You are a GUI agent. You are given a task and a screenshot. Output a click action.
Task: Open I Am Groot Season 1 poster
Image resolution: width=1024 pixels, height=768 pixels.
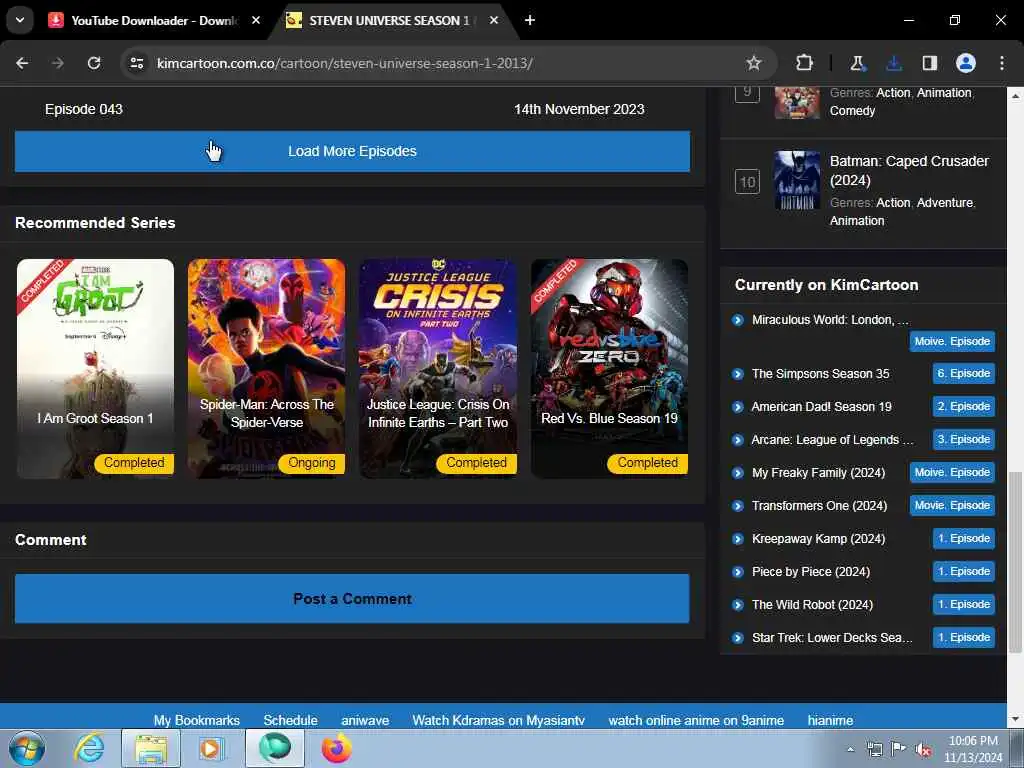pos(95,368)
